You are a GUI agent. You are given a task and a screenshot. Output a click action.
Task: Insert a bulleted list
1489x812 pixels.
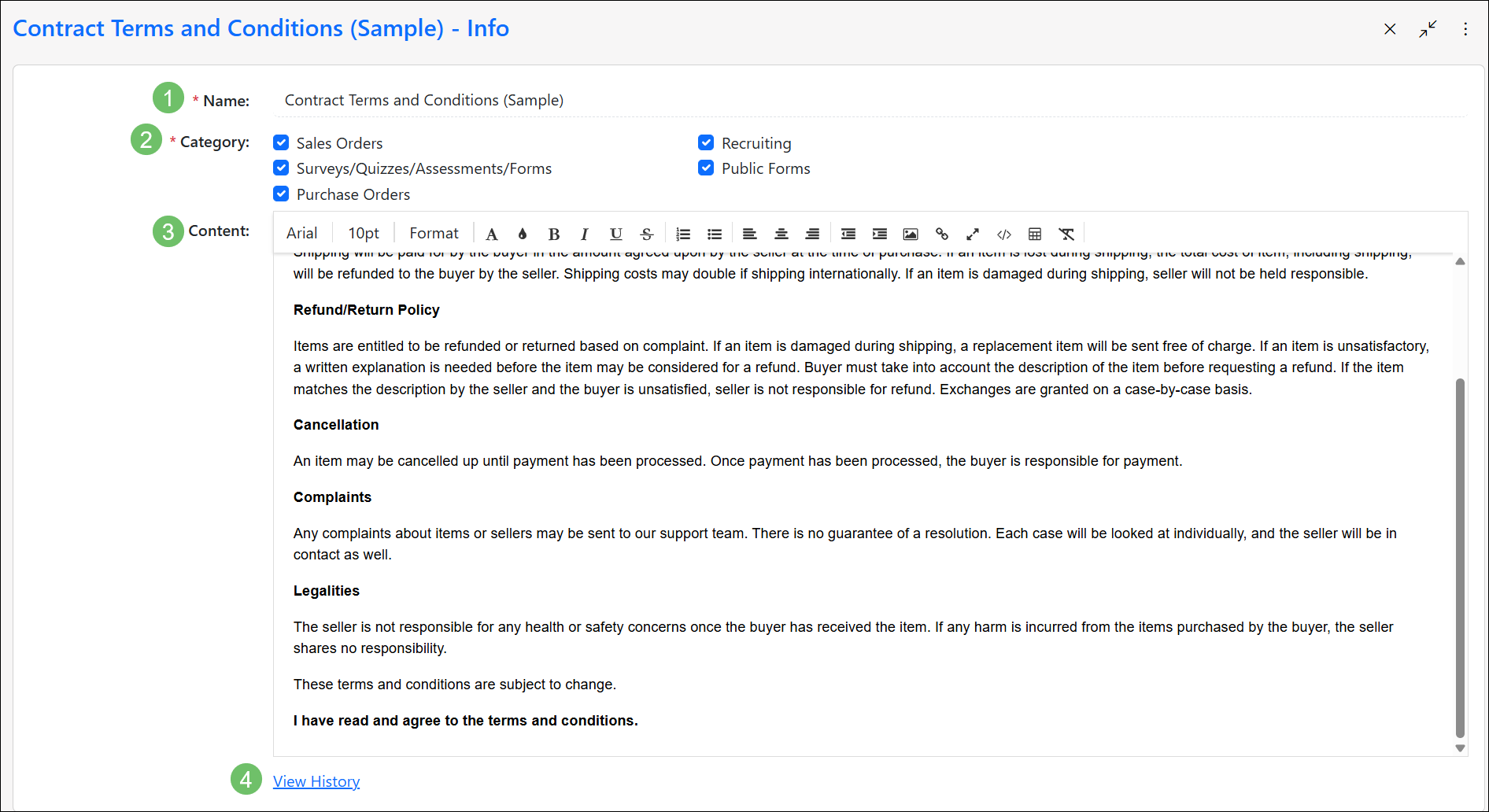coord(715,234)
